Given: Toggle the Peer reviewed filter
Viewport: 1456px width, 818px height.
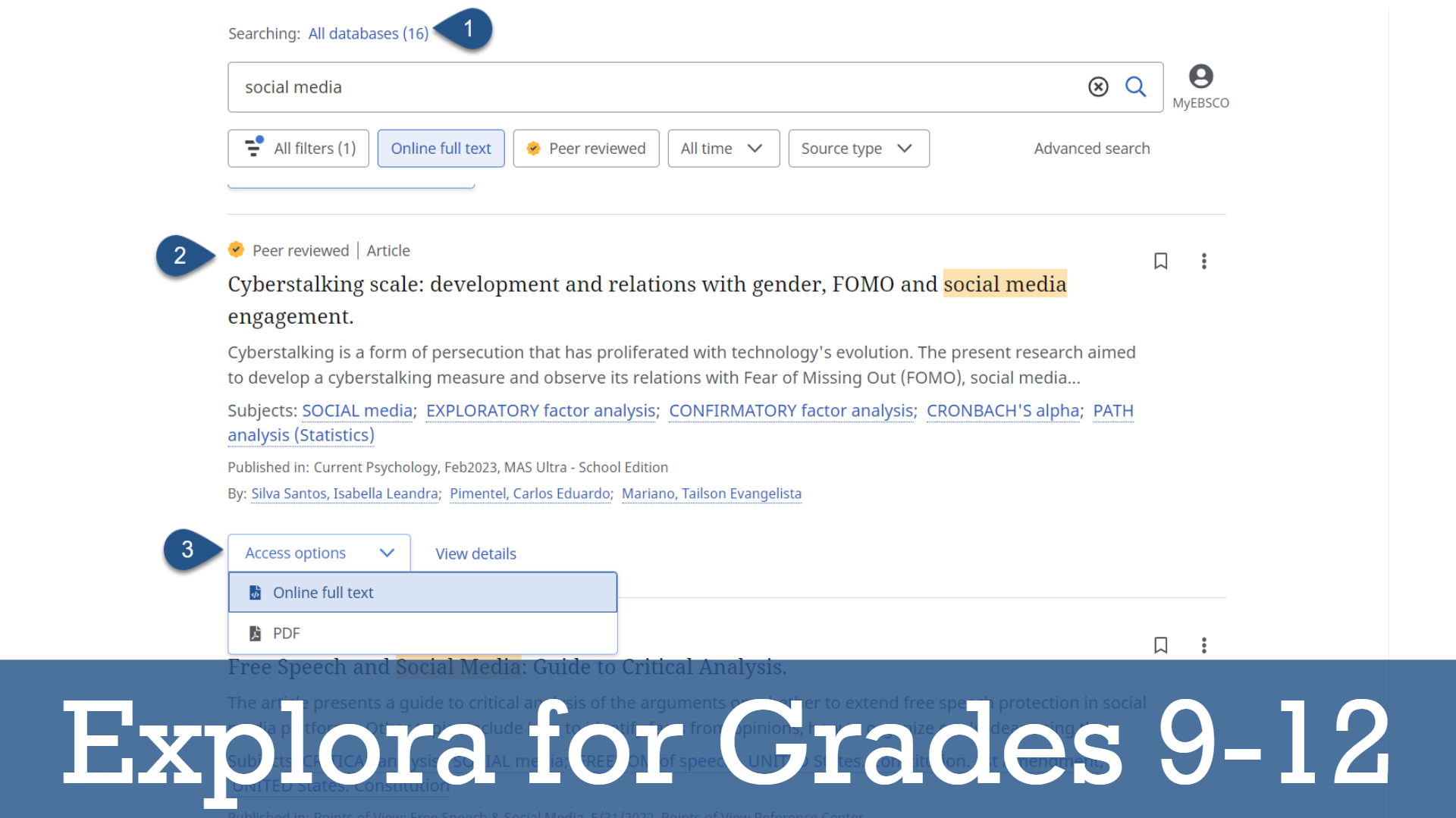Looking at the screenshot, I should click(585, 149).
